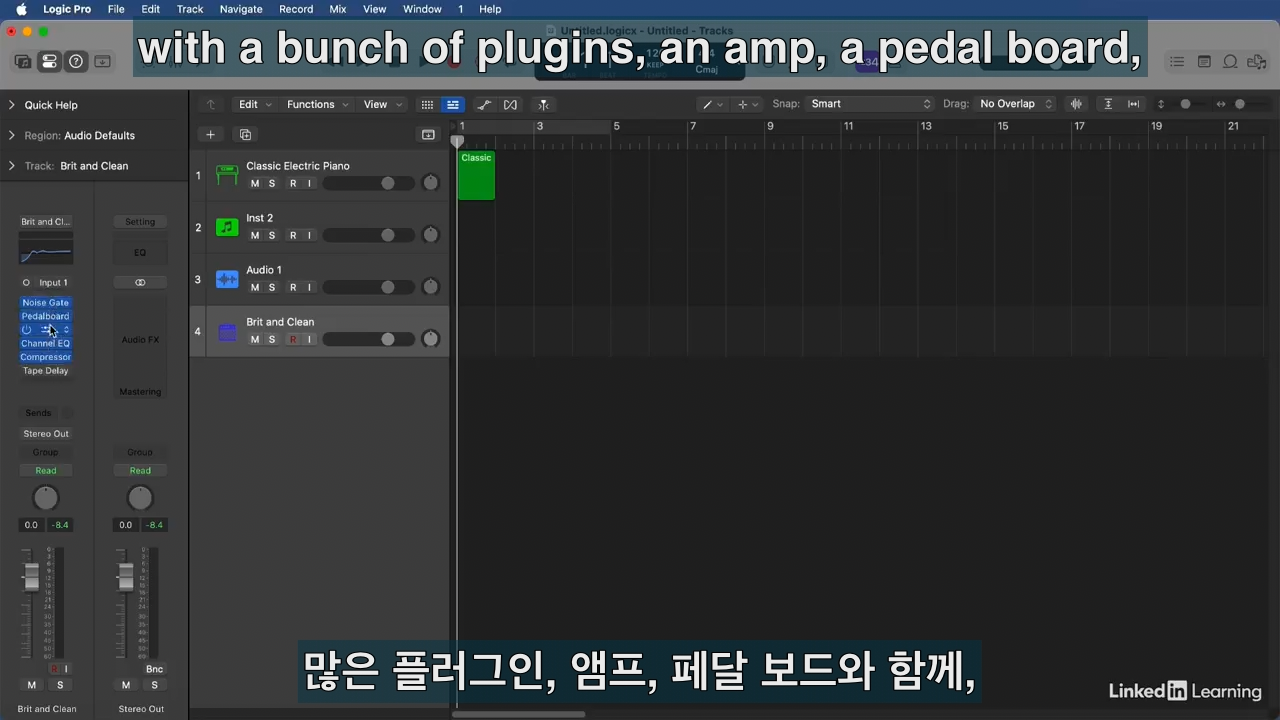Open Quick Help question mark button
The image size is (1280, 720).
[x=76, y=61]
